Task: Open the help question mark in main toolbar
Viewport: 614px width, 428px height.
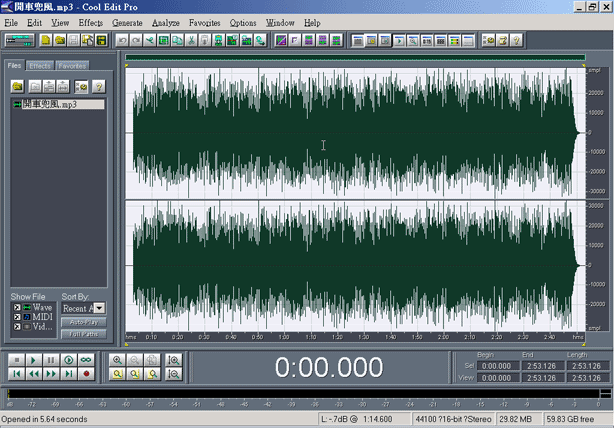Action: click(x=516, y=40)
